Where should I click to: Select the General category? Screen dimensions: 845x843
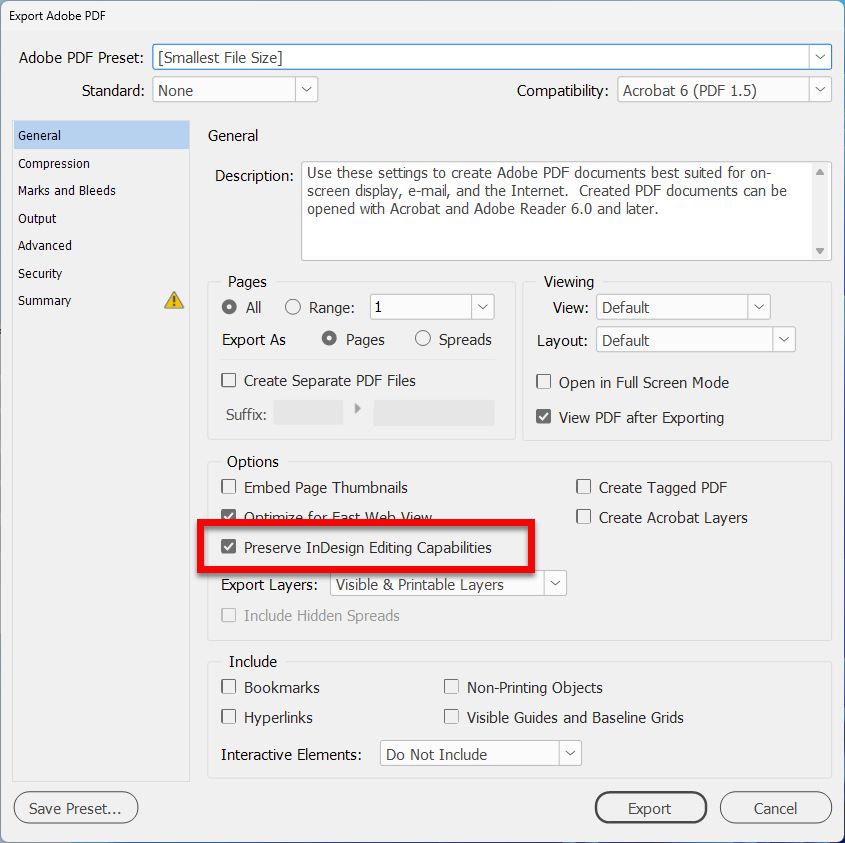click(101, 135)
